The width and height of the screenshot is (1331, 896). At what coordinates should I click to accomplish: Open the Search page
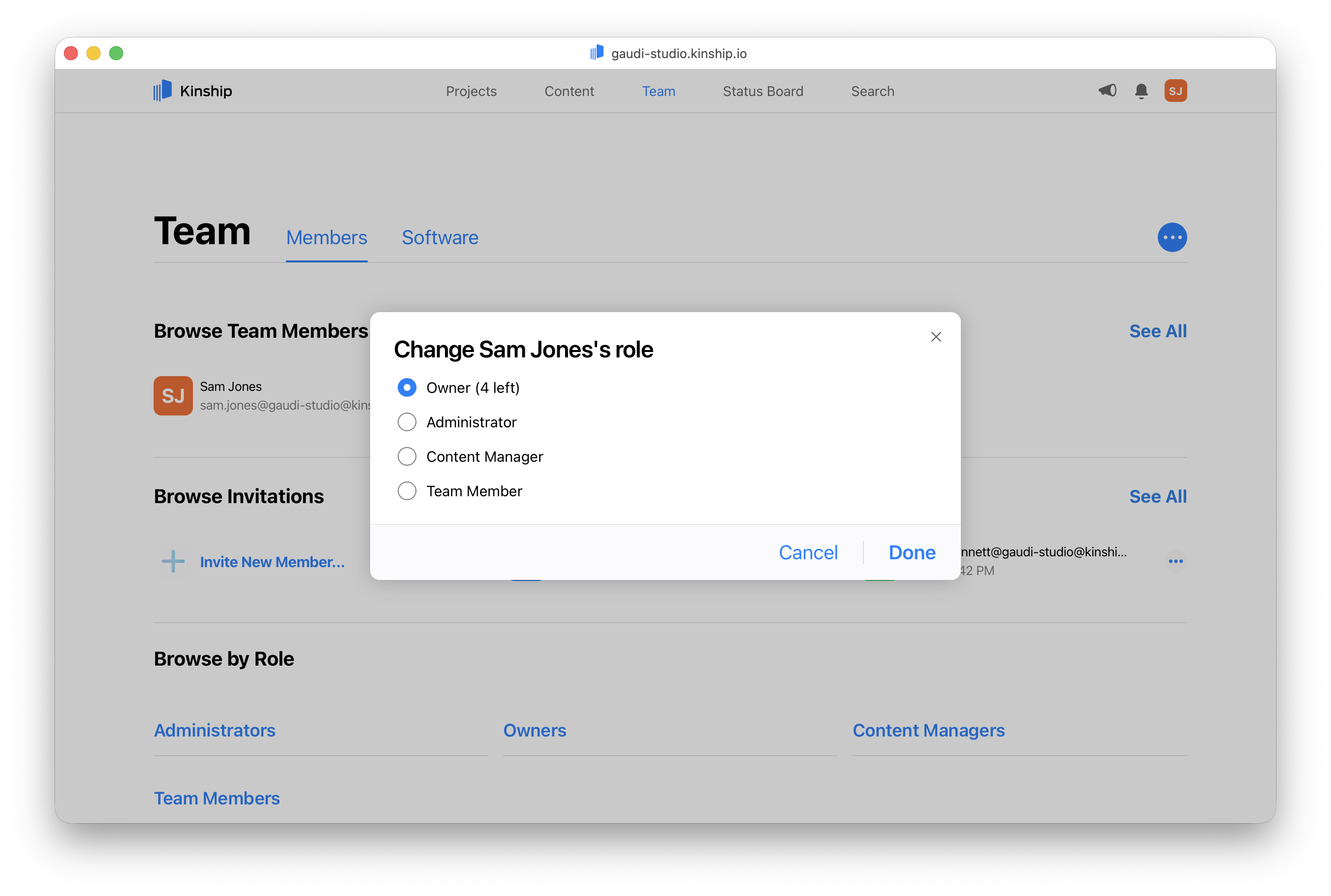click(872, 91)
